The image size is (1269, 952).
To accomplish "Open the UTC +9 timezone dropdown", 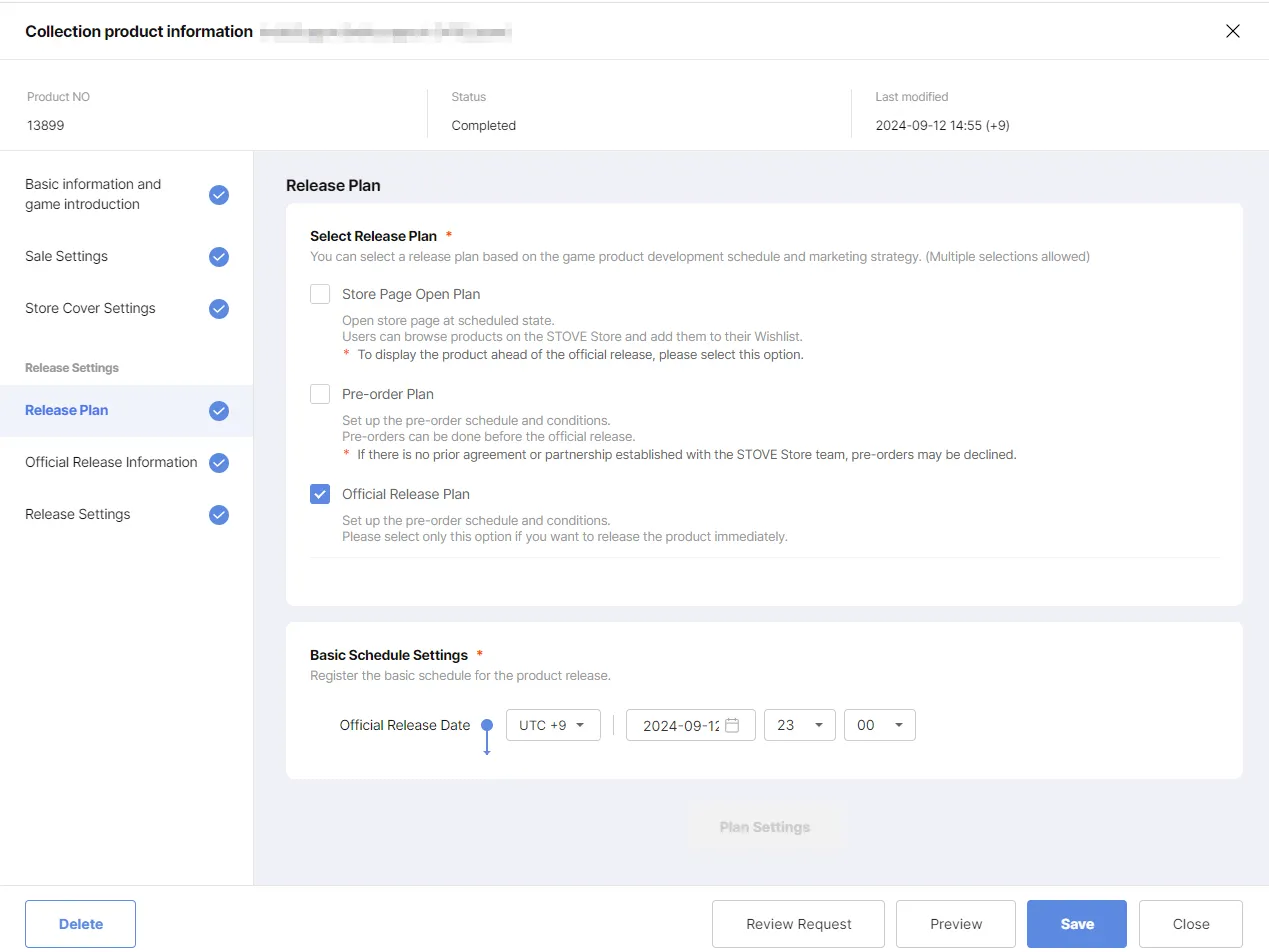I will point(553,725).
